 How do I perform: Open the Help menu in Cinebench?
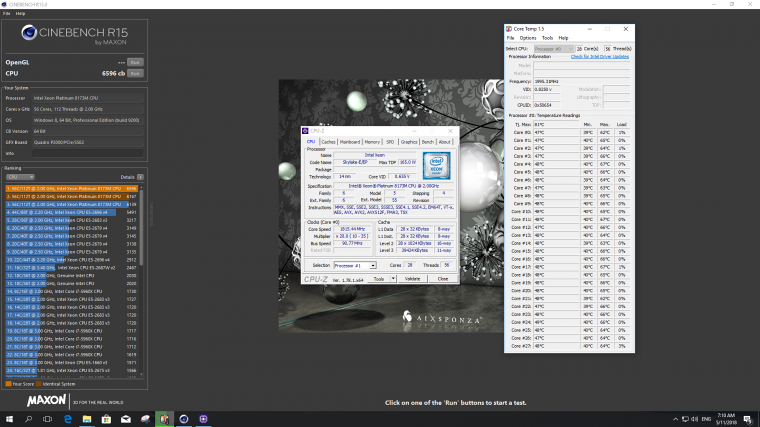(x=20, y=14)
